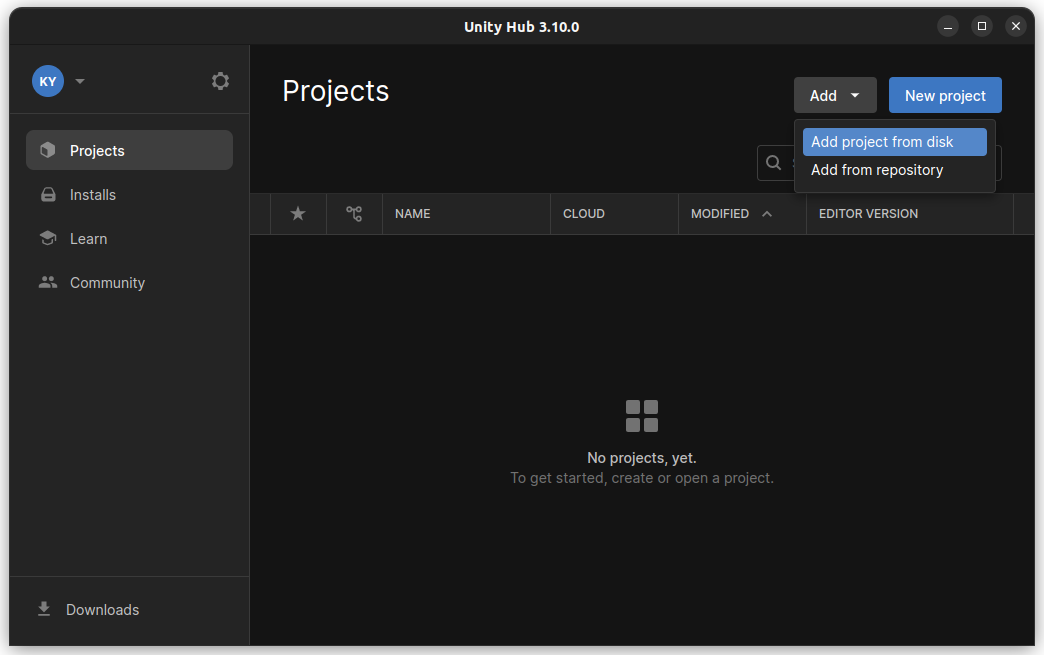Click the New project button
This screenshot has width=1044, height=655.
[945, 95]
